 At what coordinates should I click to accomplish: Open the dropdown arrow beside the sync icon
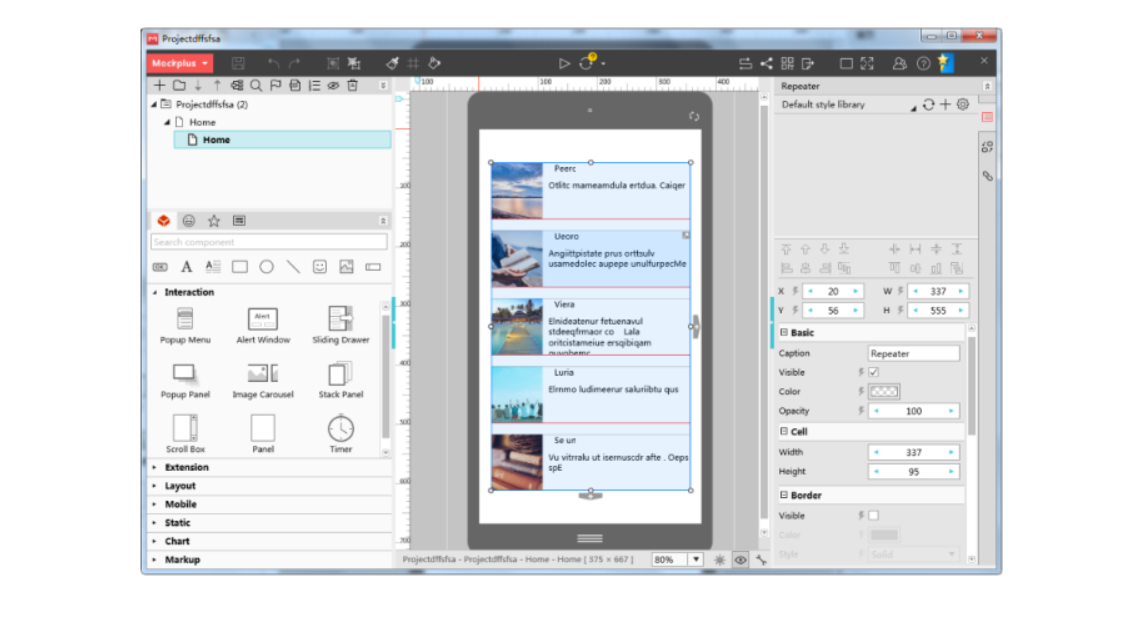(x=603, y=64)
